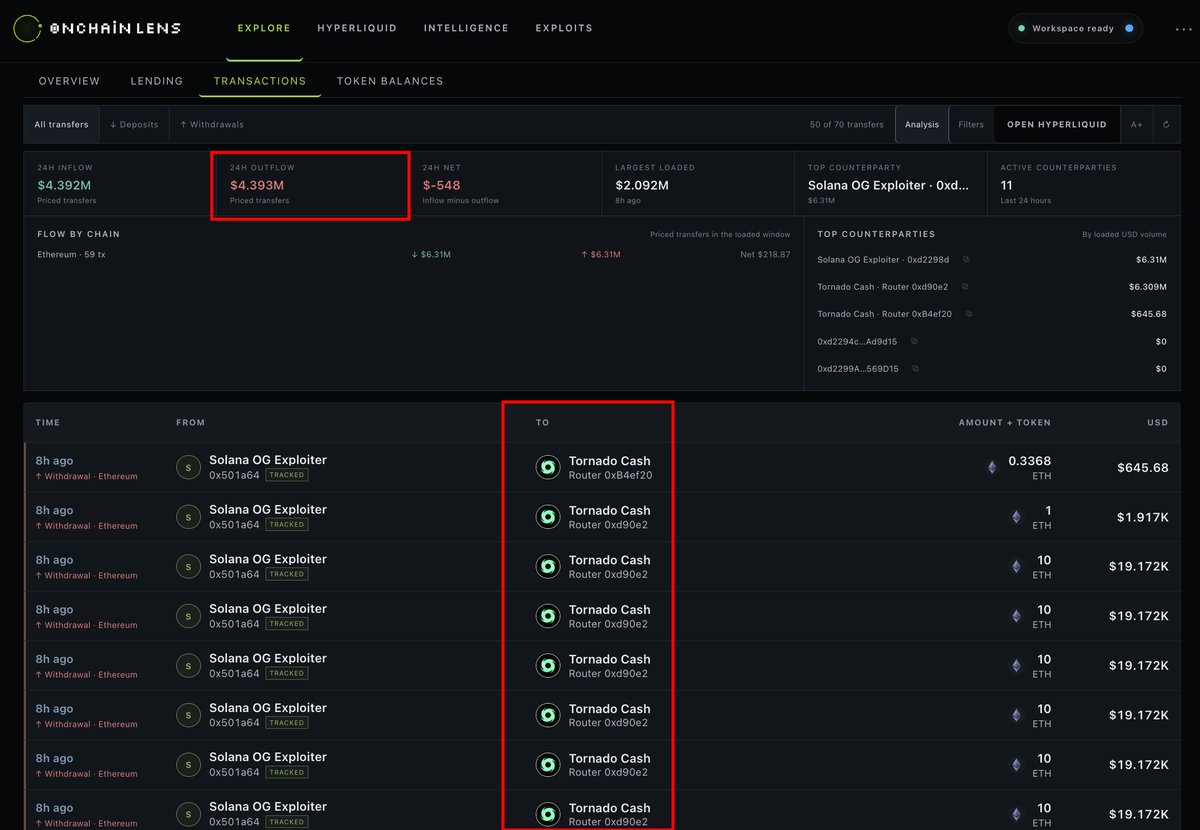Open the Token Balances tab

click(390, 81)
